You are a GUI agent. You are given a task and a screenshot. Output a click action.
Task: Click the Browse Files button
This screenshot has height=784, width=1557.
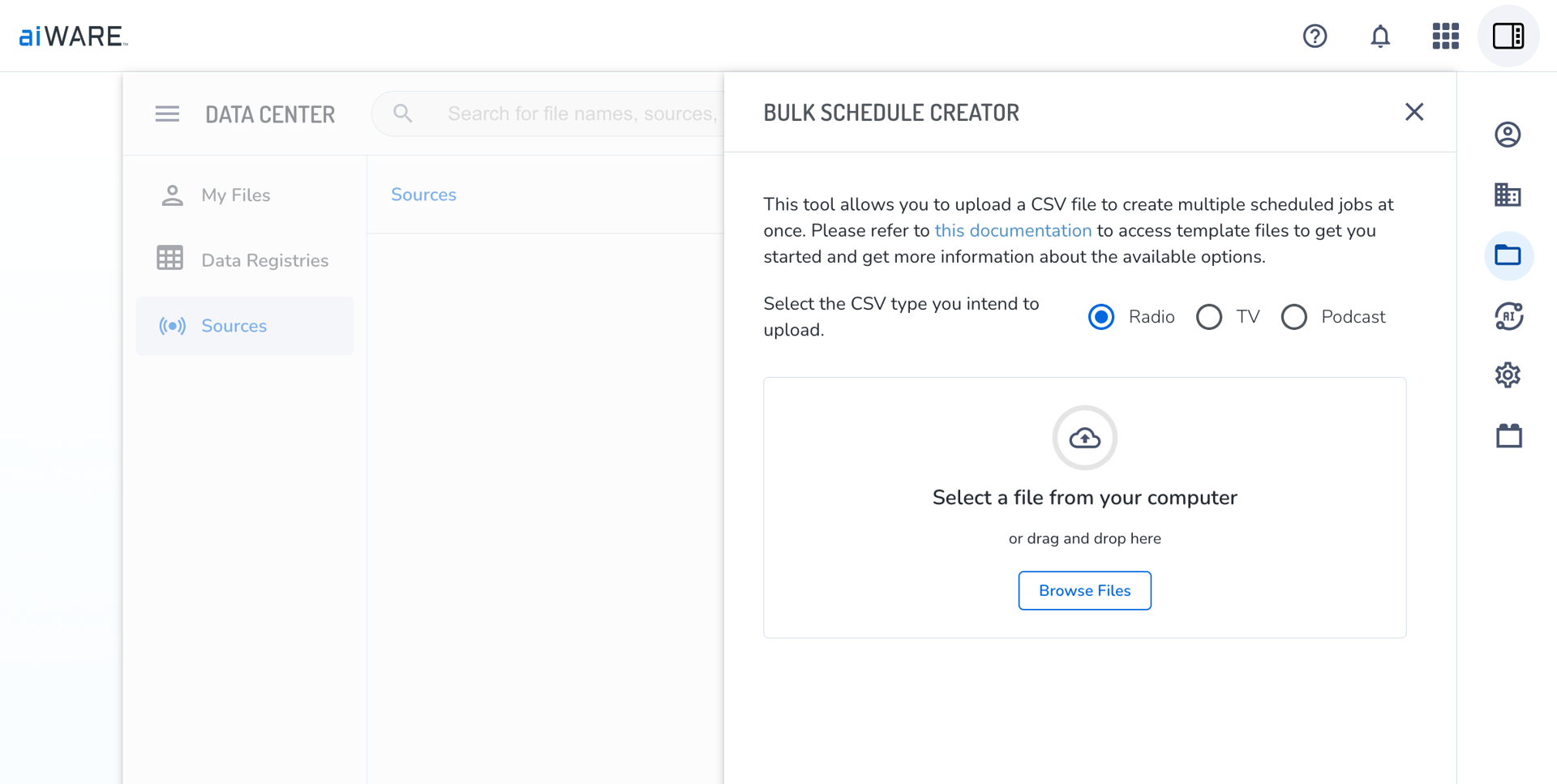pyautogui.click(x=1084, y=591)
